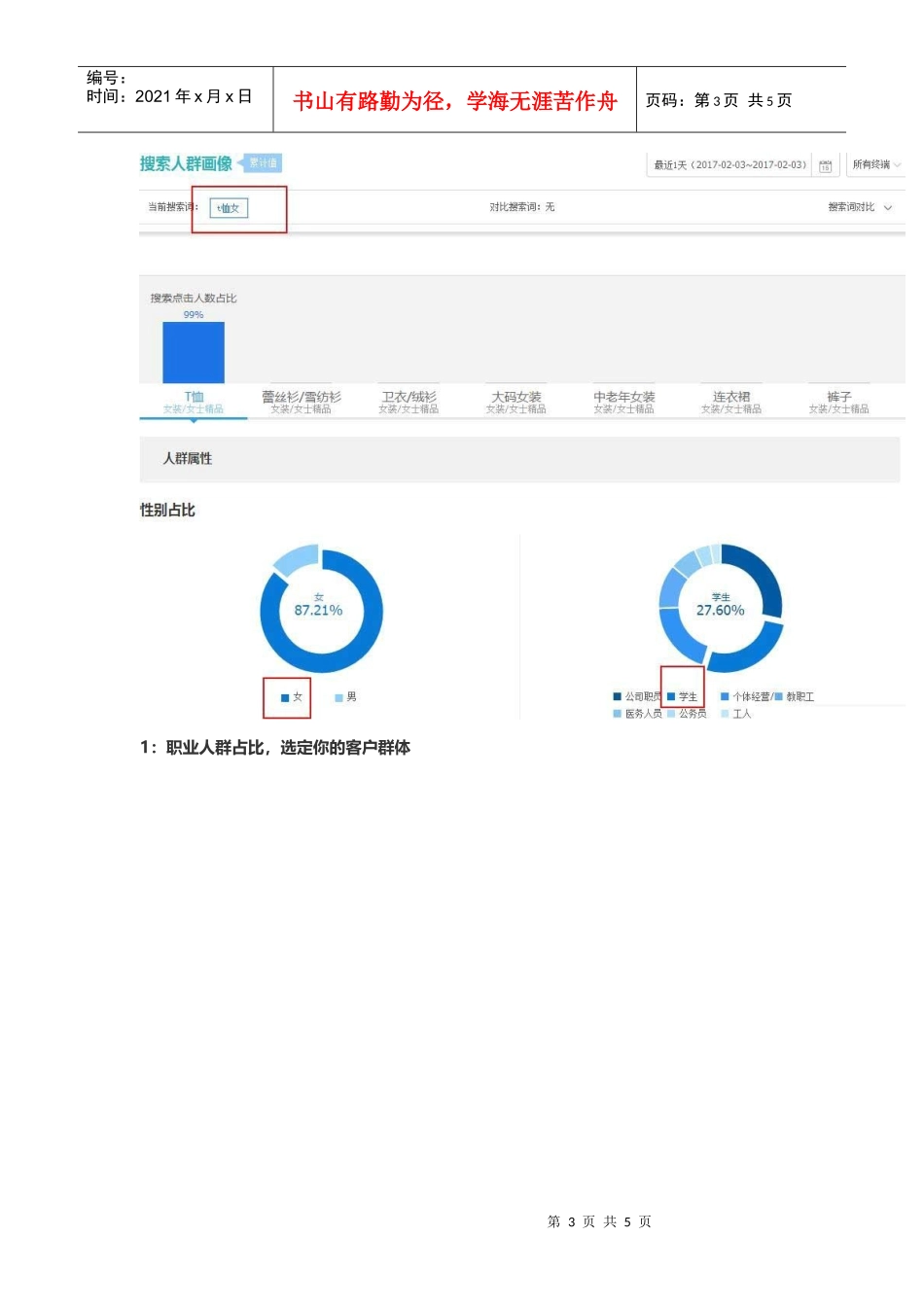Click the t恤女 search term box
Screen dimensions: 924x1307
point(229,208)
